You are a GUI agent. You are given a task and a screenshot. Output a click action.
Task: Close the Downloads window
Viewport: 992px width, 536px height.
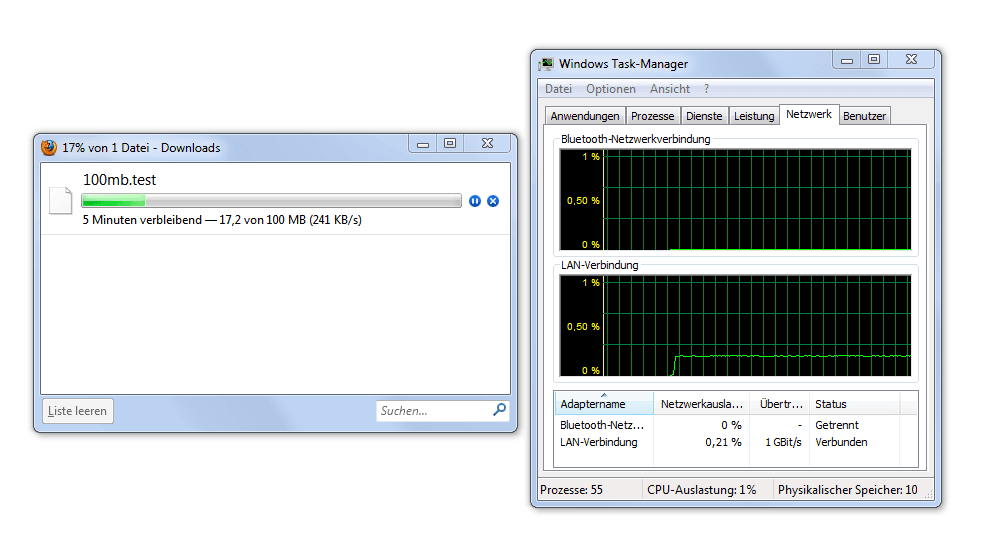pos(487,144)
